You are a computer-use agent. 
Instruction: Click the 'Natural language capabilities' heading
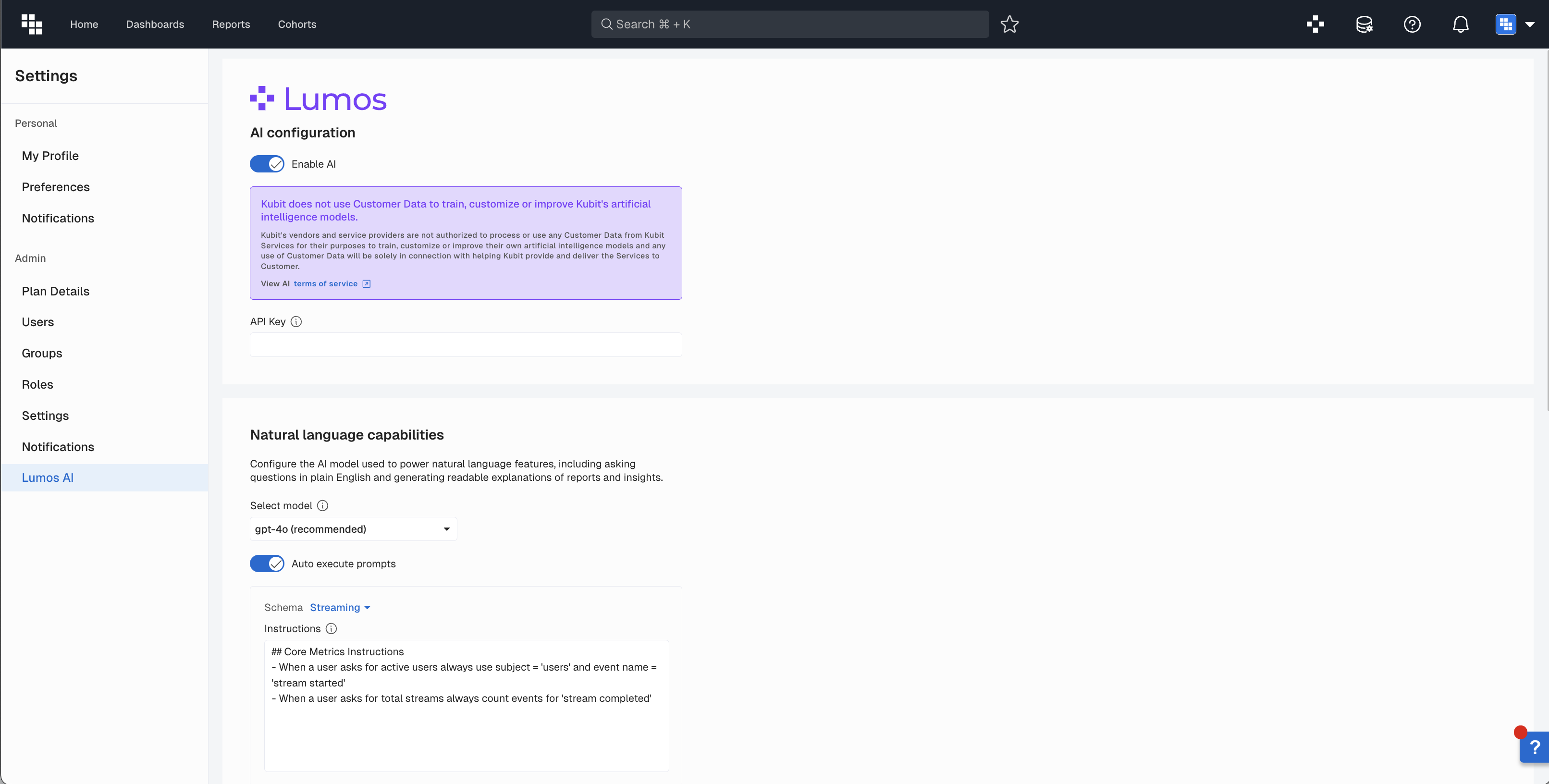(347, 435)
